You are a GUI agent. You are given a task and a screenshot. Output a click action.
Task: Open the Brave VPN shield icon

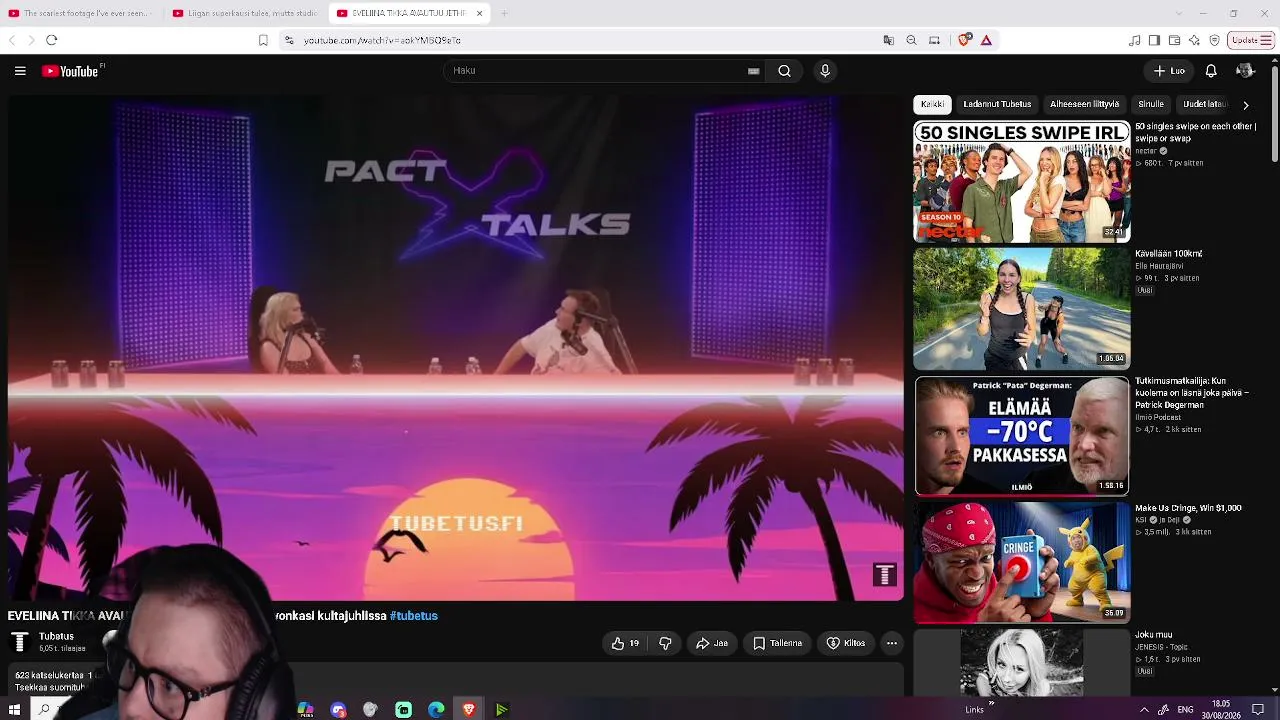pos(1214,40)
